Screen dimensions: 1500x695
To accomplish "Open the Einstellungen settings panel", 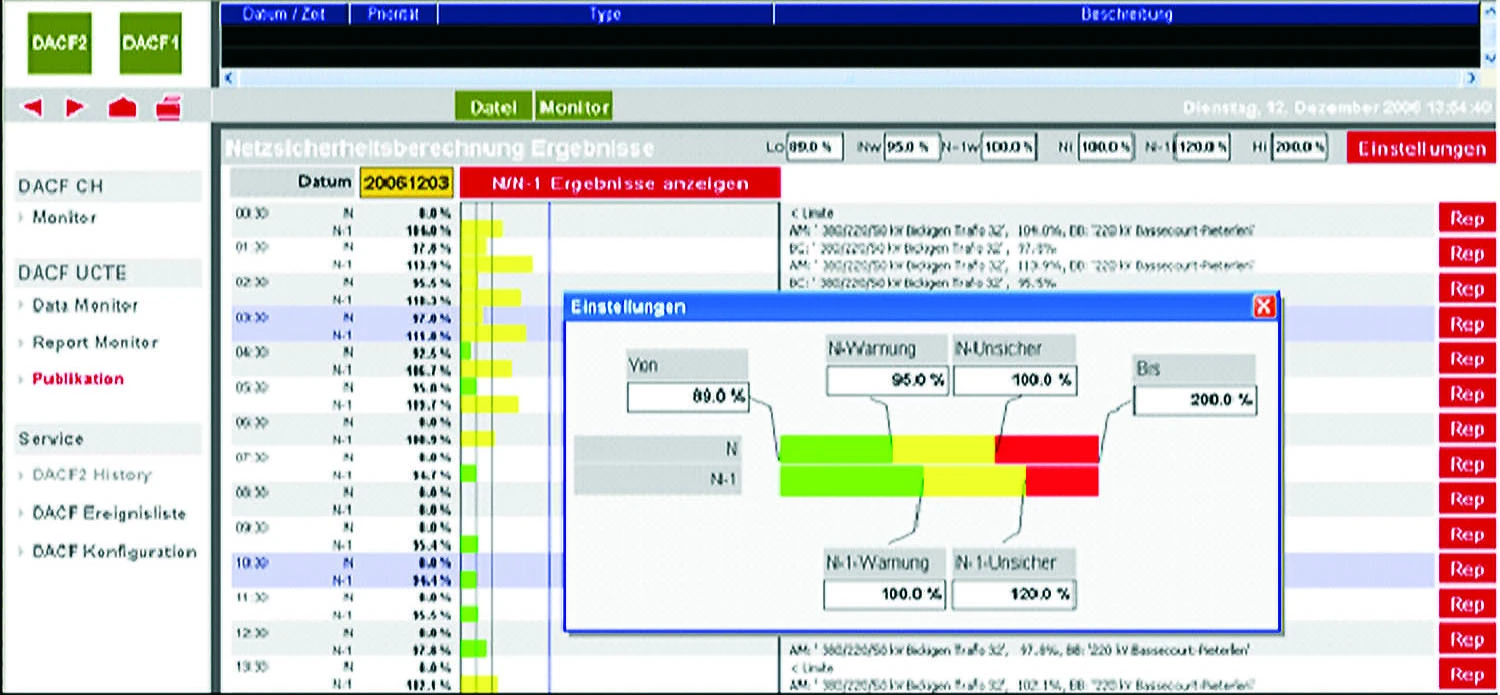I will pyautogui.click(x=1420, y=147).
